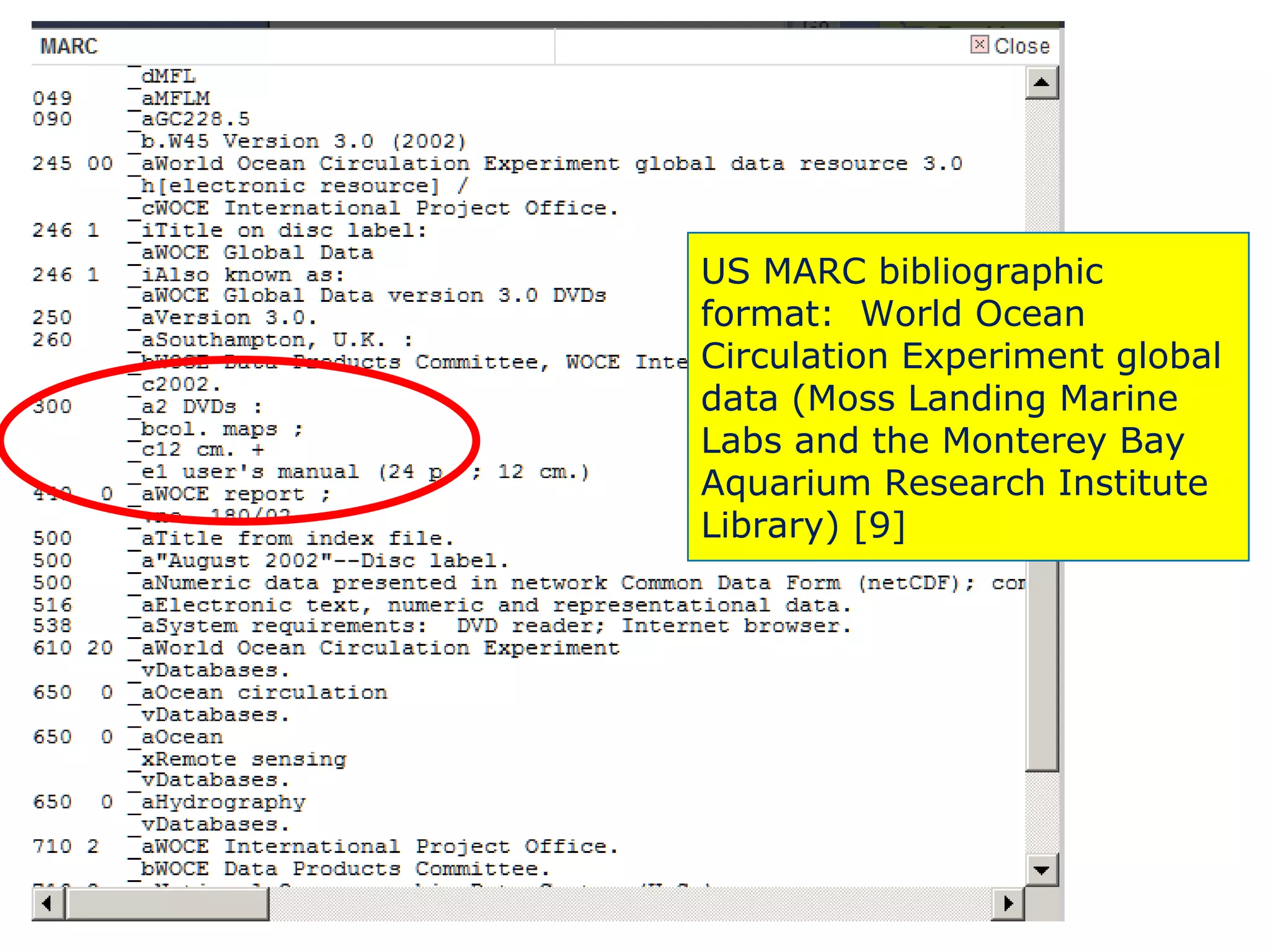Click the vertical scrollbar down arrow

coord(1042,870)
